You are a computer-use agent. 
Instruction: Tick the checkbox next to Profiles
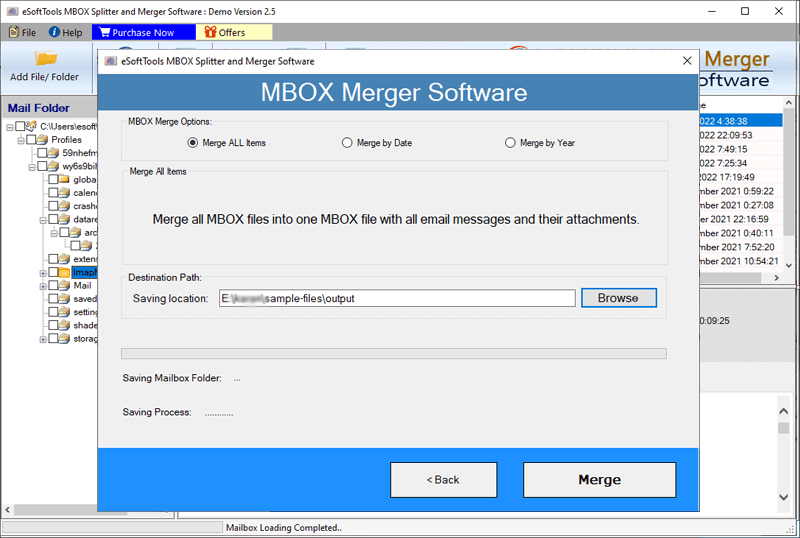31,139
